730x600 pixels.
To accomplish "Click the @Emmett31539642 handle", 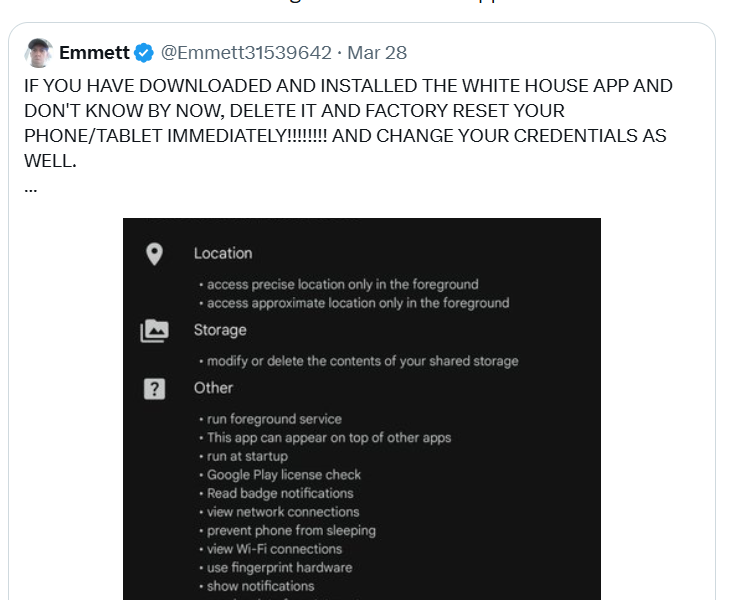I will (246, 52).
